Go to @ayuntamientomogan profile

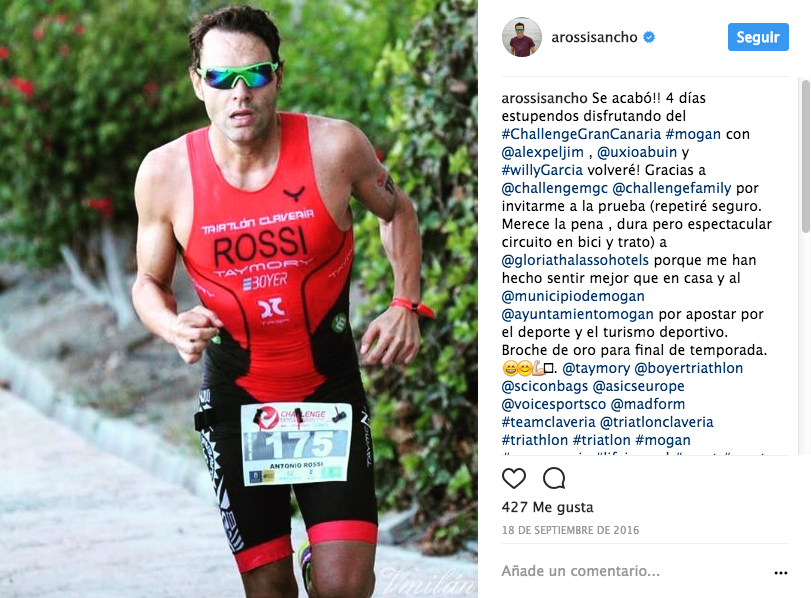pos(578,314)
